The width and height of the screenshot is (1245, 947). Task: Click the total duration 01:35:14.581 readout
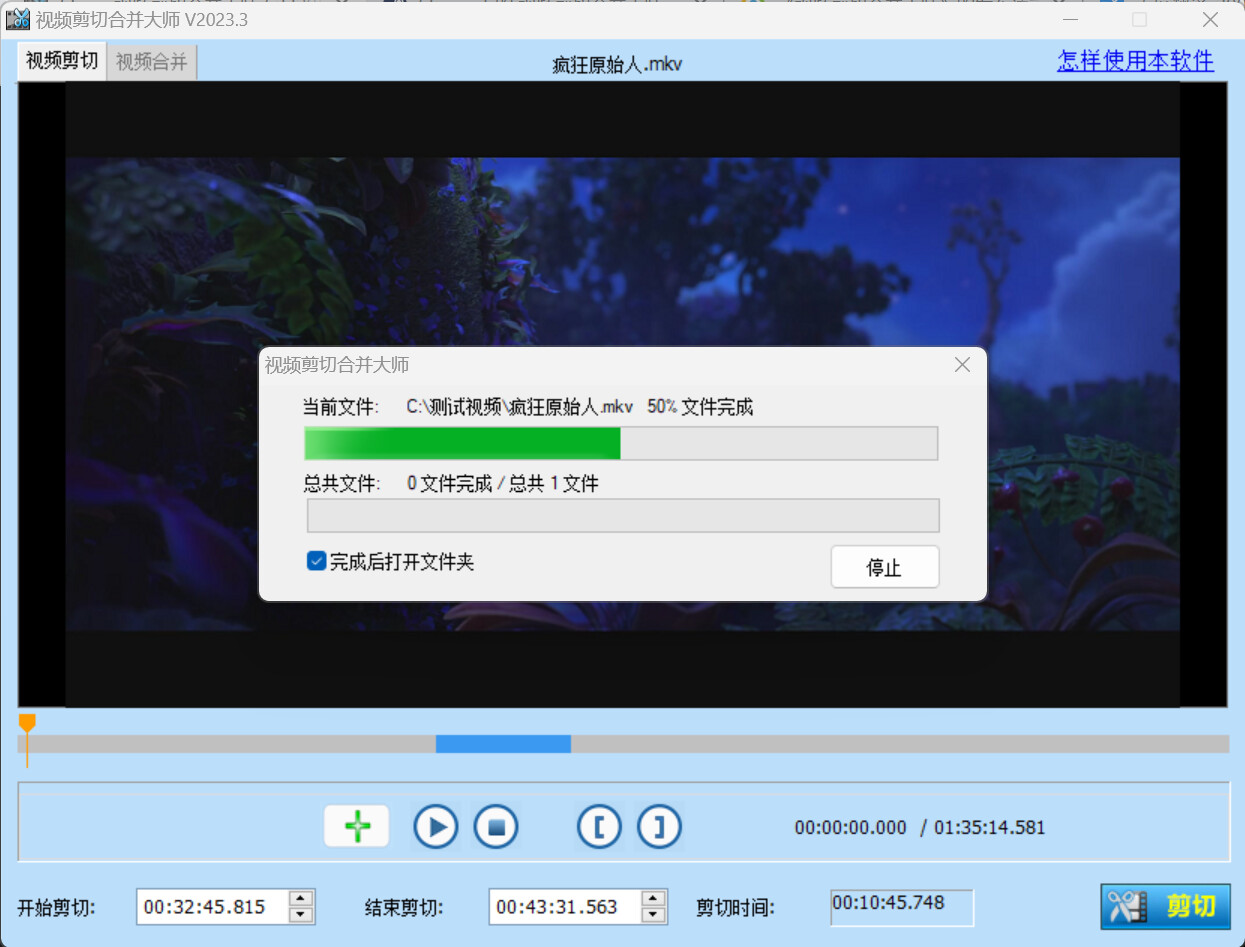coord(990,828)
